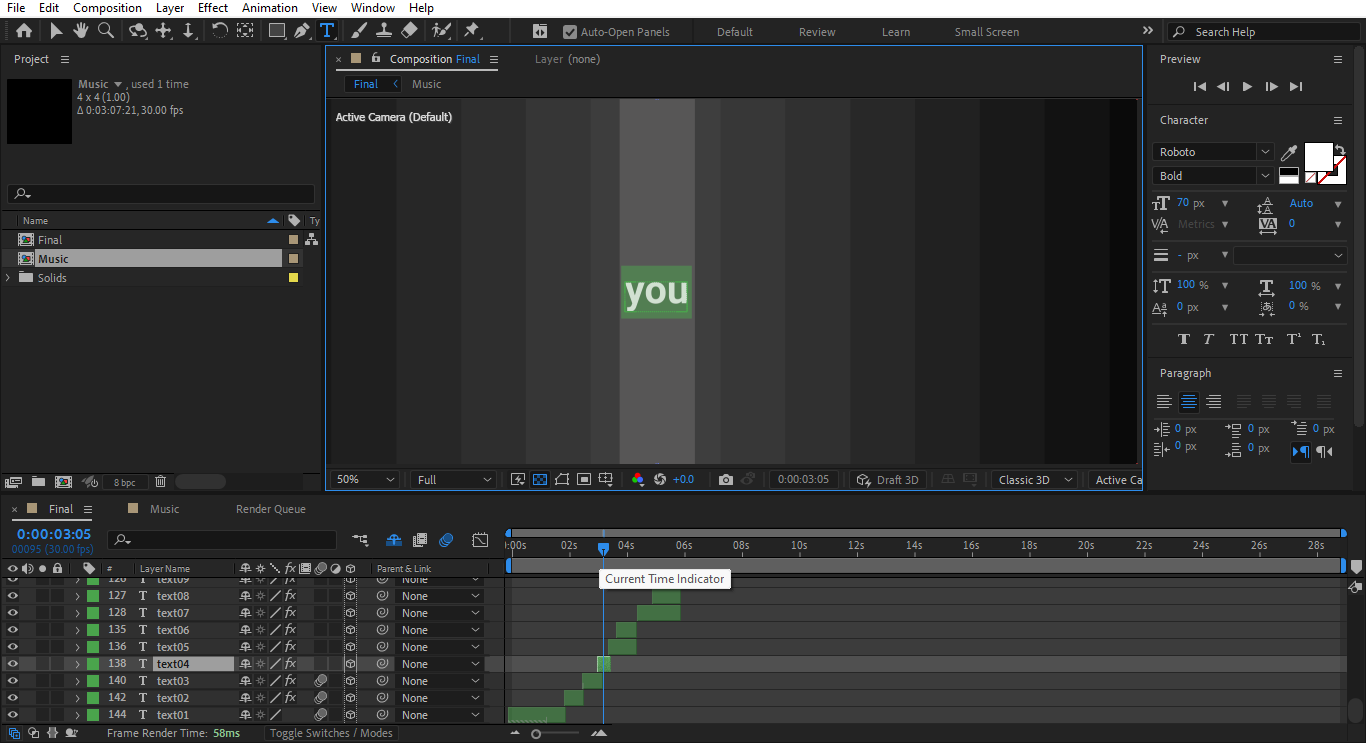Open grid and guide options
The height and width of the screenshot is (743, 1366).
(x=606, y=480)
